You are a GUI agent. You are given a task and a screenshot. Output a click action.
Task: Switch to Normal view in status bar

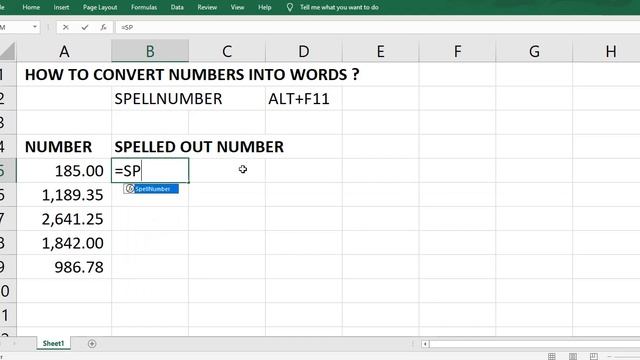(552, 356)
